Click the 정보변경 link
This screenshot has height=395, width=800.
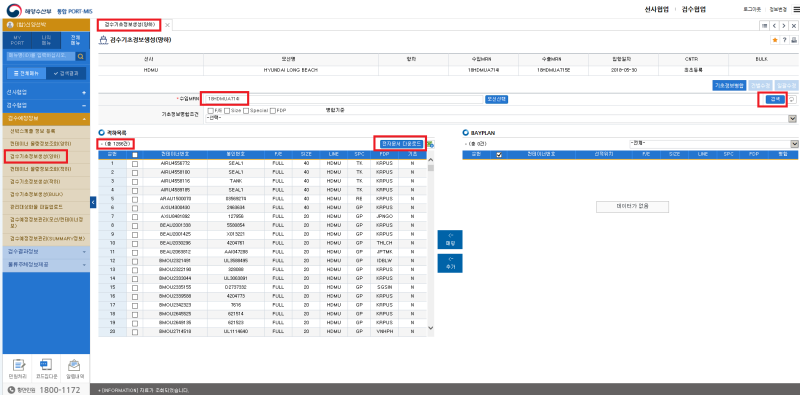tap(778, 10)
